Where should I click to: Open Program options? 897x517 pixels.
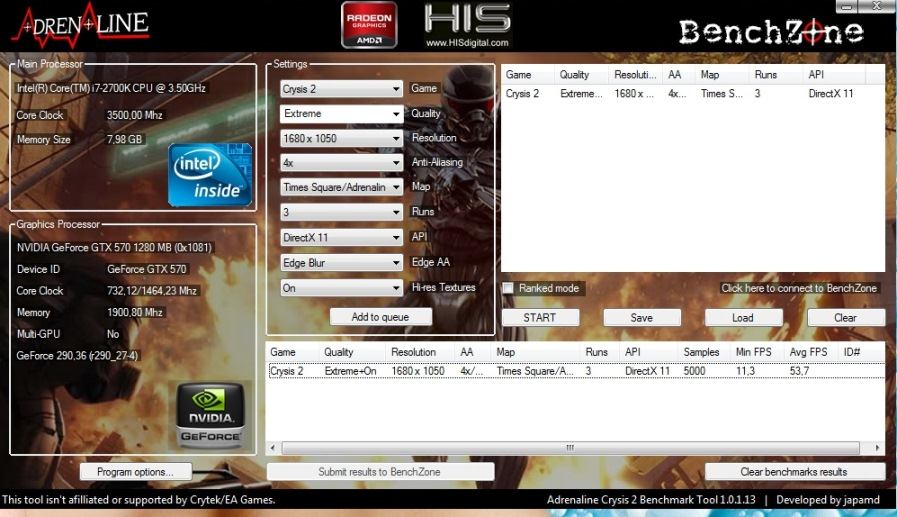[136, 472]
